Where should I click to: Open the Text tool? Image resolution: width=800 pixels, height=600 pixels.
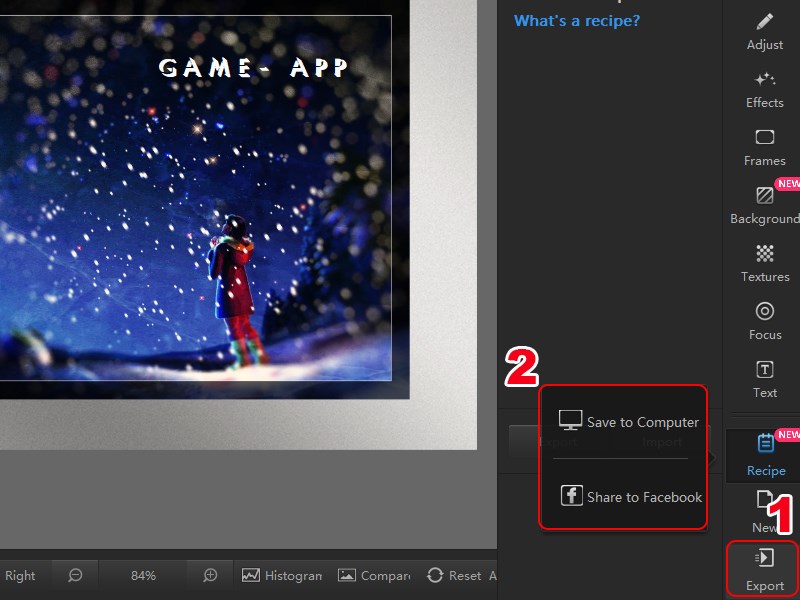[764, 380]
